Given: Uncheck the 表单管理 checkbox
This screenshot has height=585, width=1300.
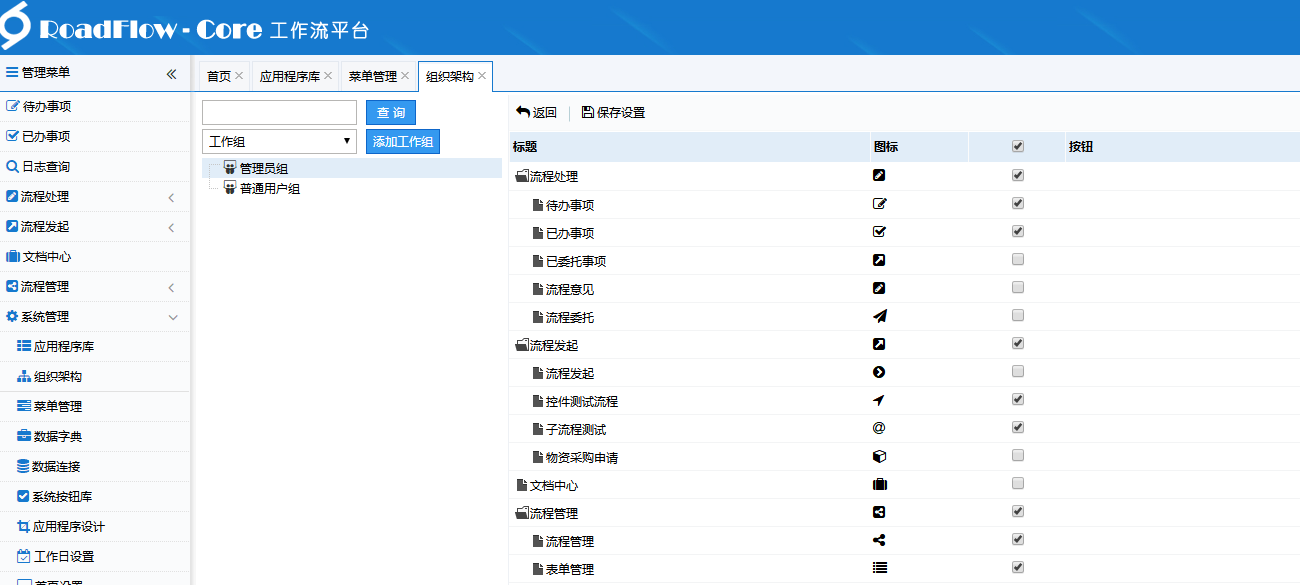Looking at the screenshot, I should coord(1018,567).
